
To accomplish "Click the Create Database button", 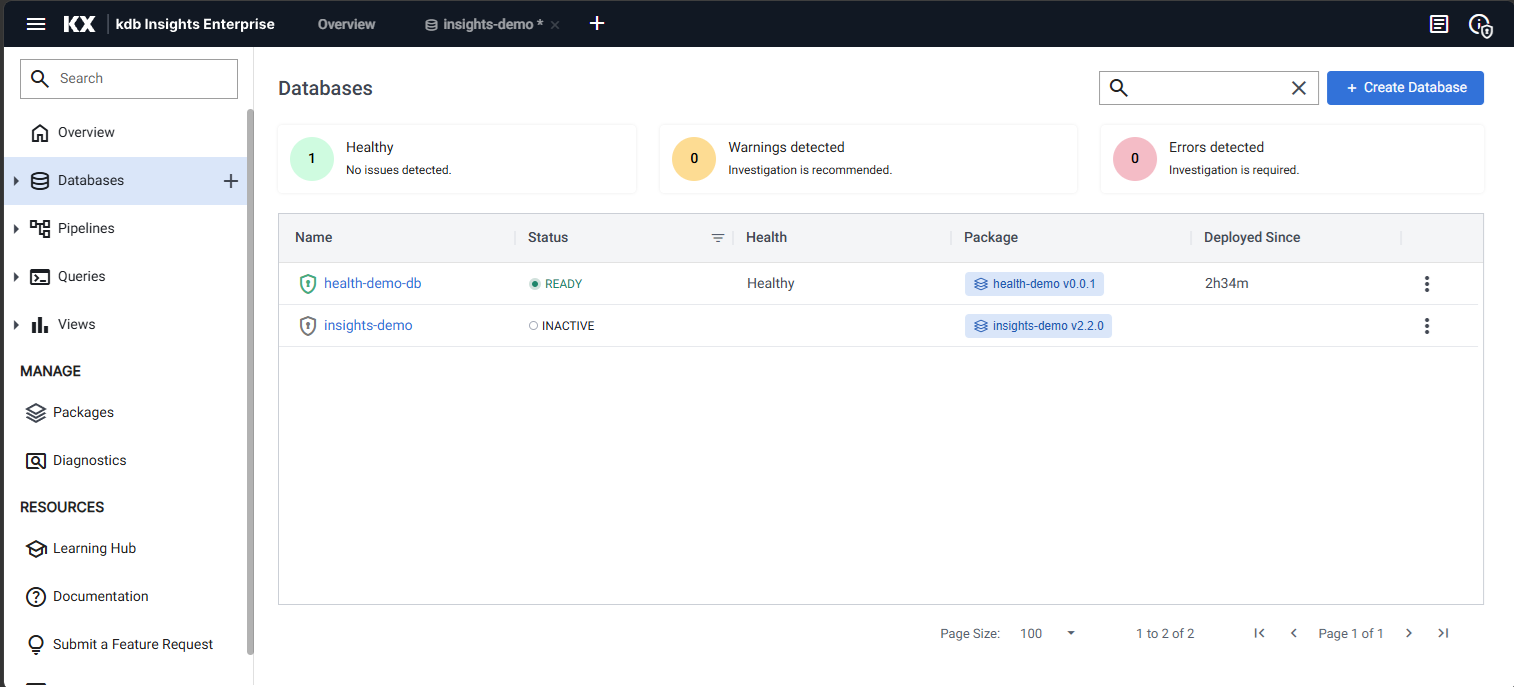I will (x=1405, y=87).
